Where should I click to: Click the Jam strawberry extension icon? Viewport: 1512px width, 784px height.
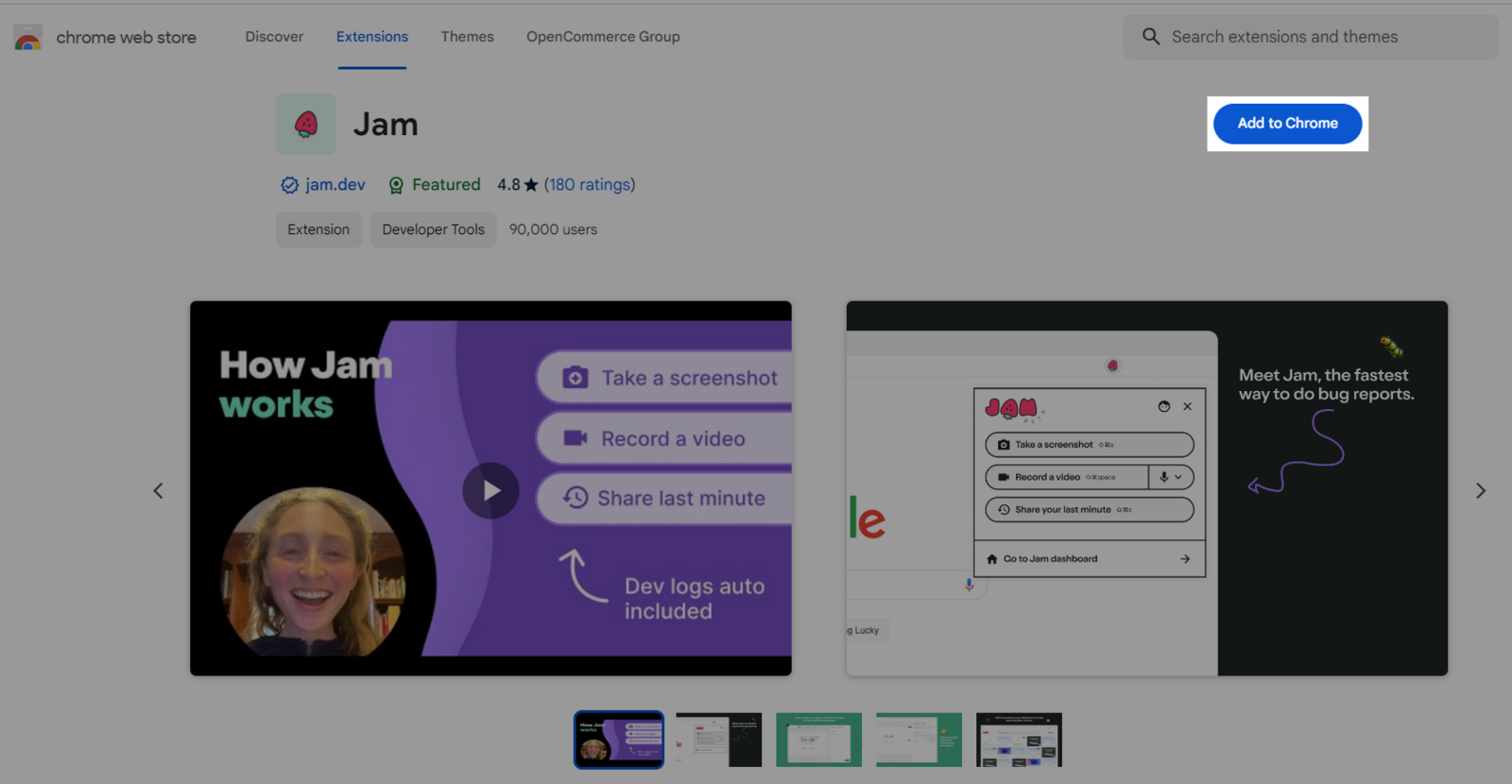[306, 124]
